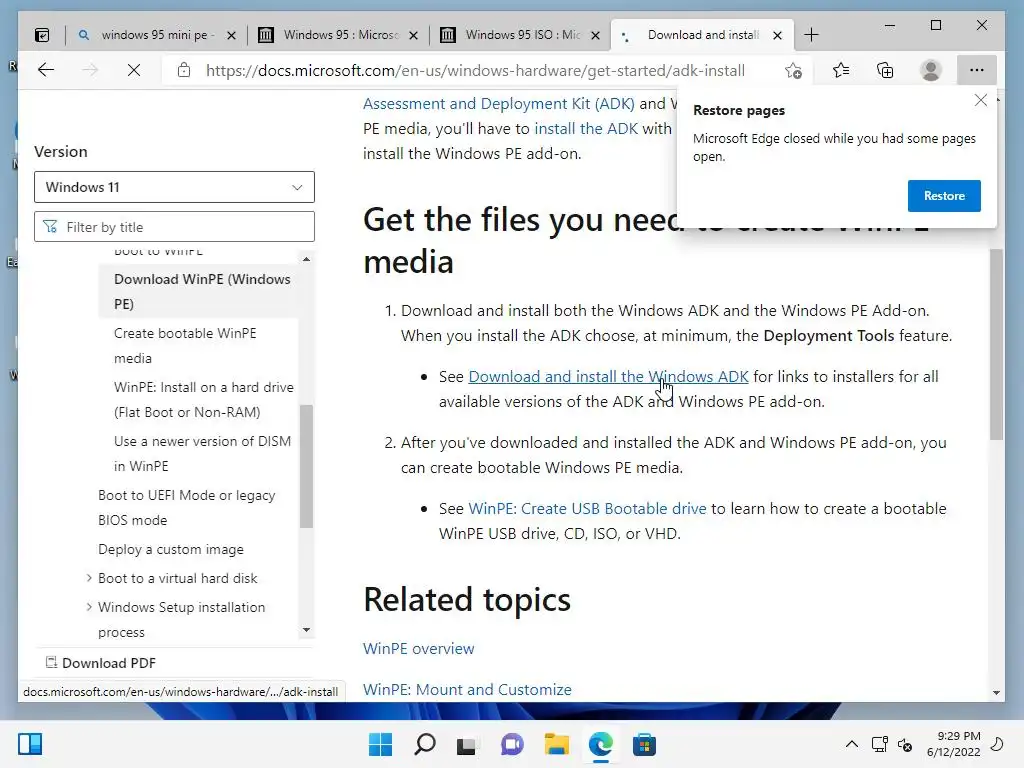The image size is (1024, 768).
Task: Open the Collections panel
Action: (x=885, y=70)
